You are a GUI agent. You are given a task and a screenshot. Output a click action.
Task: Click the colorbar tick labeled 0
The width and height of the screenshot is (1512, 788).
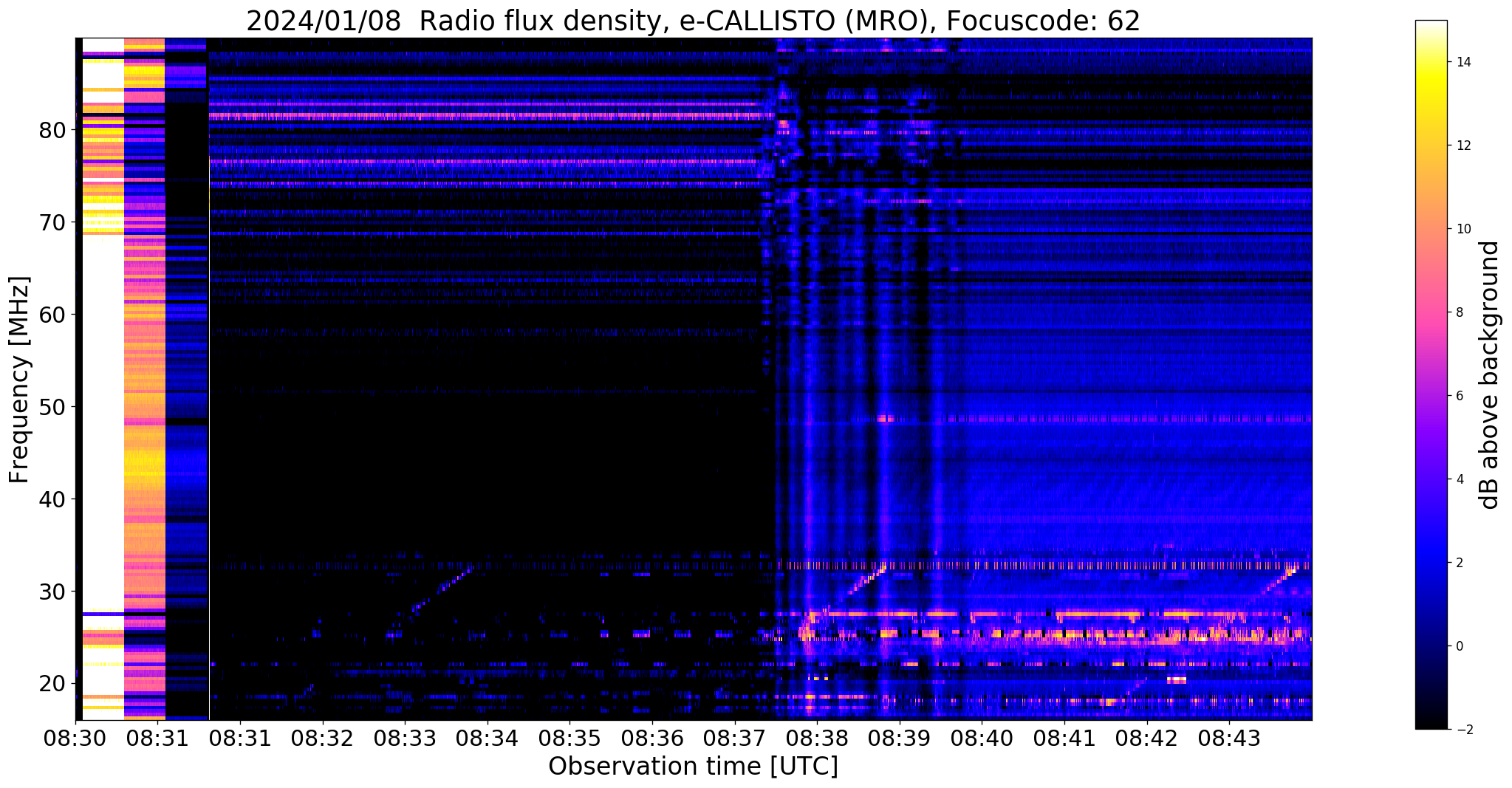tap(1459, 646)
